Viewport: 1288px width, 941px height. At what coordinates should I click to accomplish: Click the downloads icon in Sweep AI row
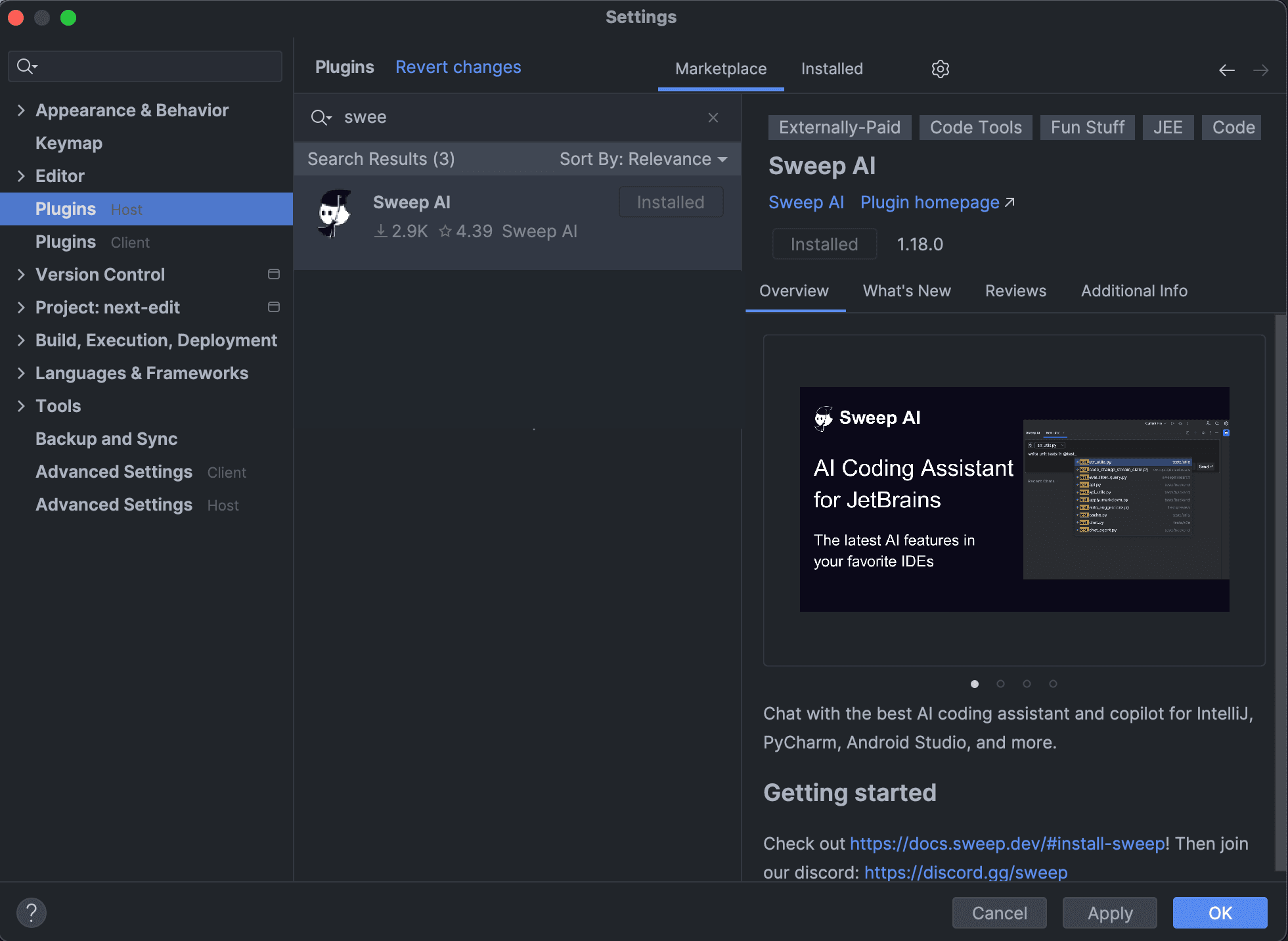pyautogui.click(x=380, y=231)
